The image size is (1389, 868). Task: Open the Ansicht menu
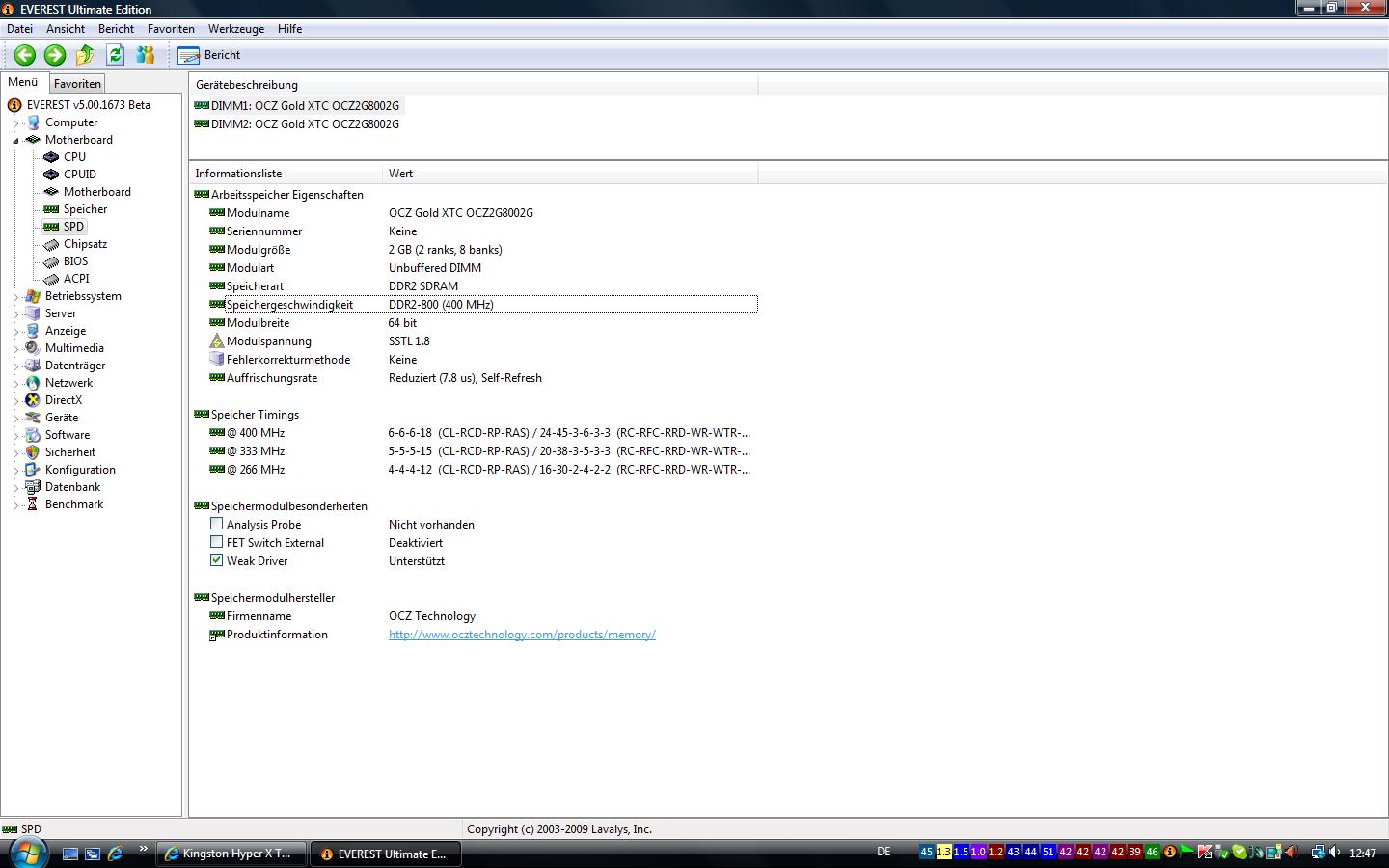tap(66, 29)
